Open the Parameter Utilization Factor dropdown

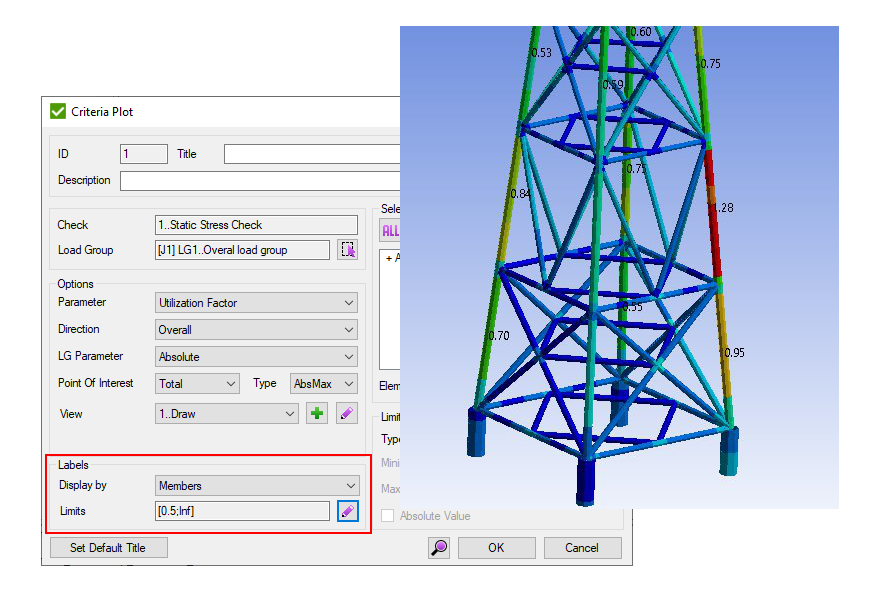256,302
